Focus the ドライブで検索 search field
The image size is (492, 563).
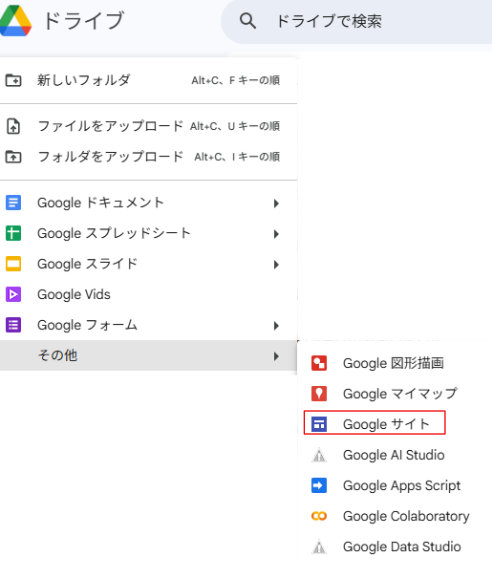356,21
